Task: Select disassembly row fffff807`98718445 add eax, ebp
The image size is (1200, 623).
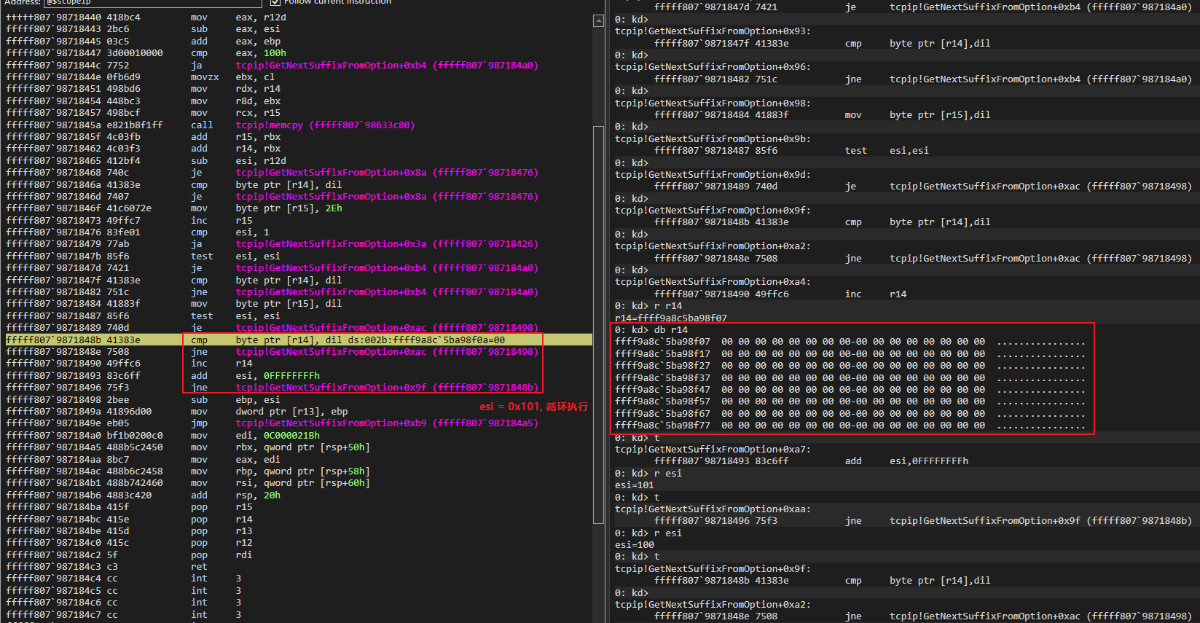Action: (299, 40)
